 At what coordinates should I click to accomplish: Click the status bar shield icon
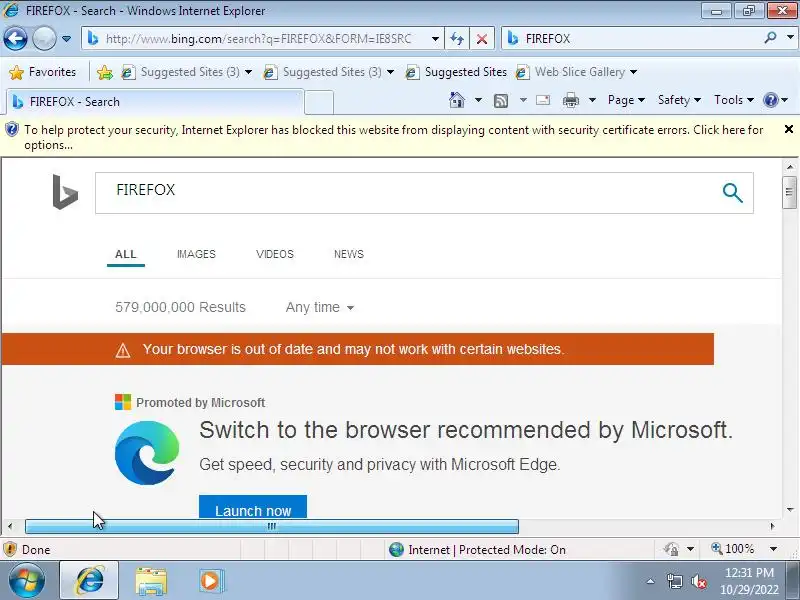pos(10,549)
